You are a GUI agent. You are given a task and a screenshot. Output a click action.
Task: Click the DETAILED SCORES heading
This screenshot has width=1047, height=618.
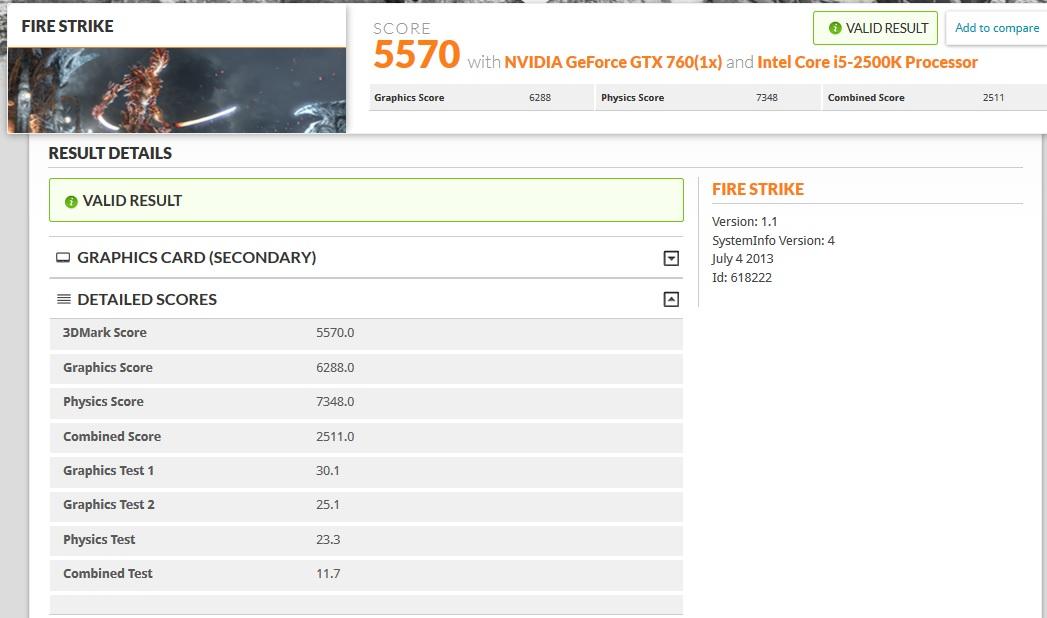pos(147,300)
